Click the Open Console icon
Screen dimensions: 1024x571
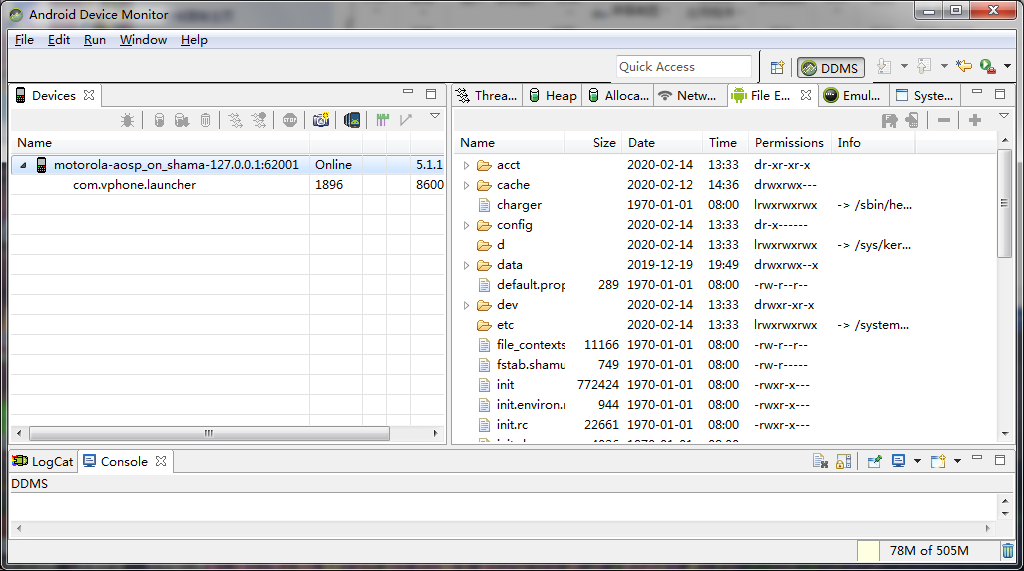[x=938, y=461]
